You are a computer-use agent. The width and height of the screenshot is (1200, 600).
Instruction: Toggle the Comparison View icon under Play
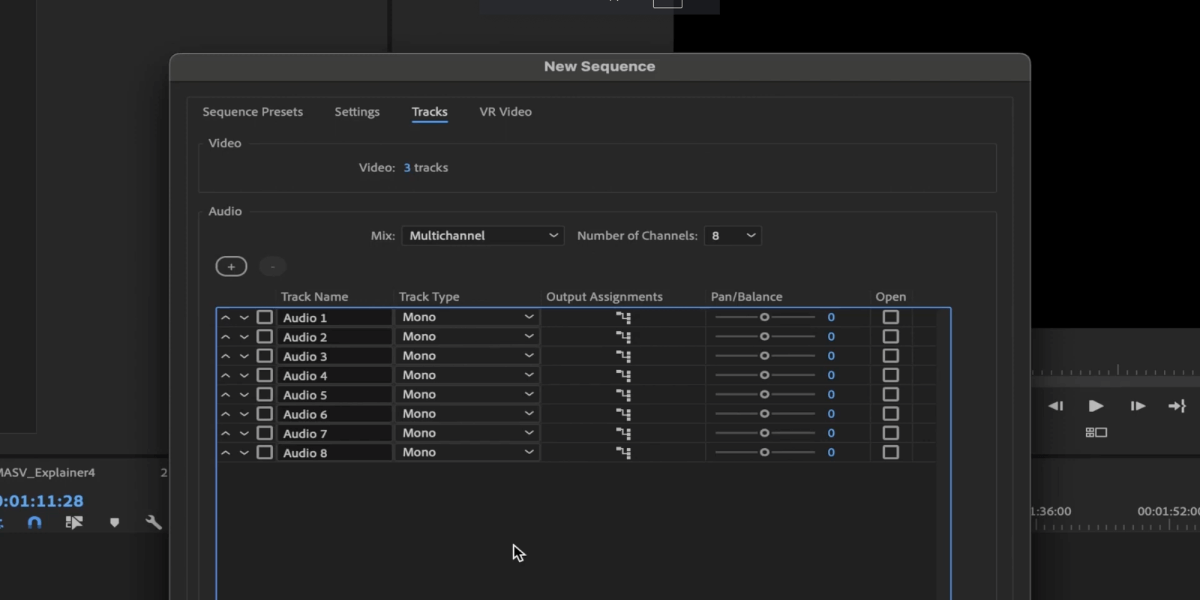pyautogui.click(x=1096, y=432)
